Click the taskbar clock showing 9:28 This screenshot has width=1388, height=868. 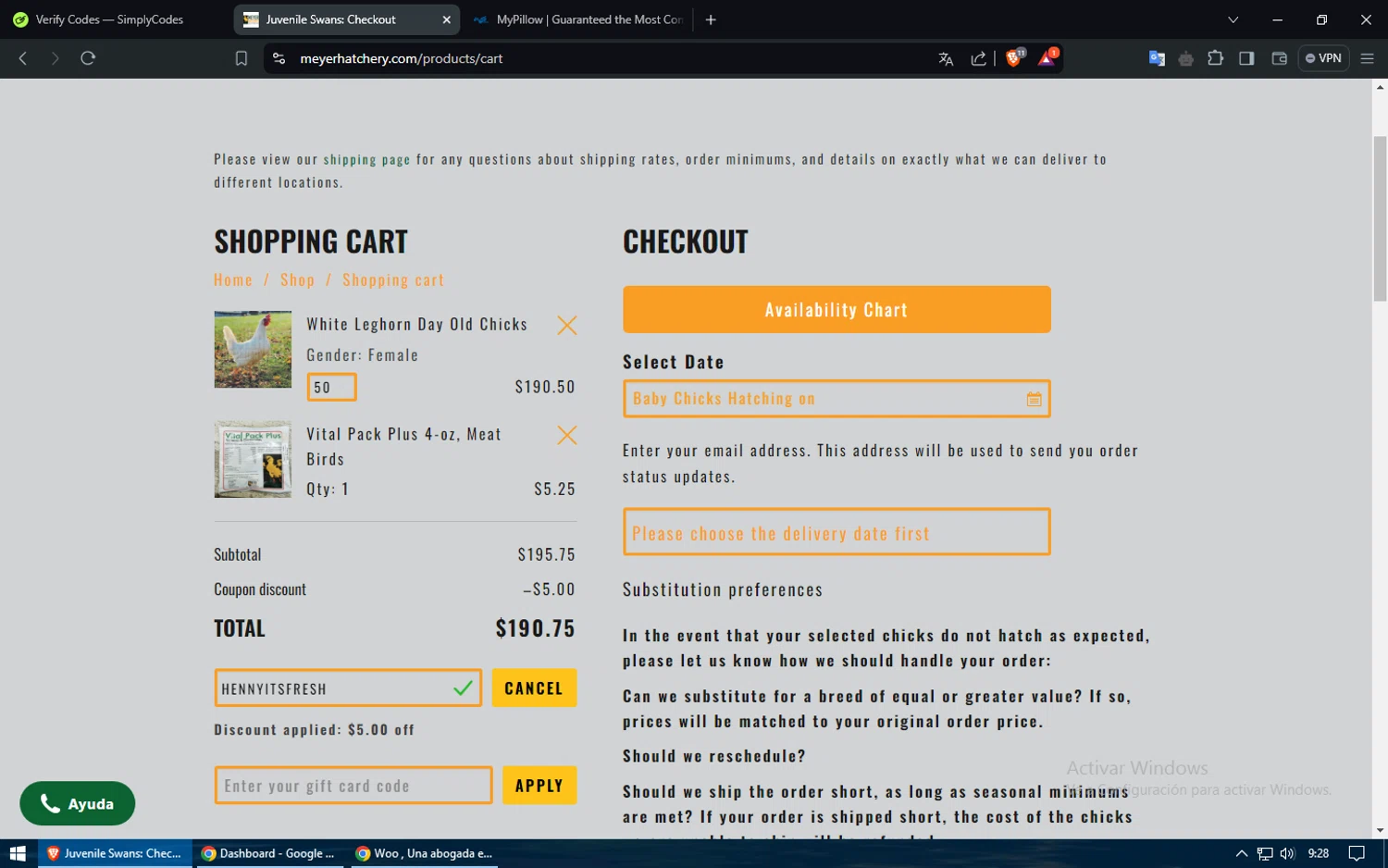pyautogui.click(x=1319, y=853)
